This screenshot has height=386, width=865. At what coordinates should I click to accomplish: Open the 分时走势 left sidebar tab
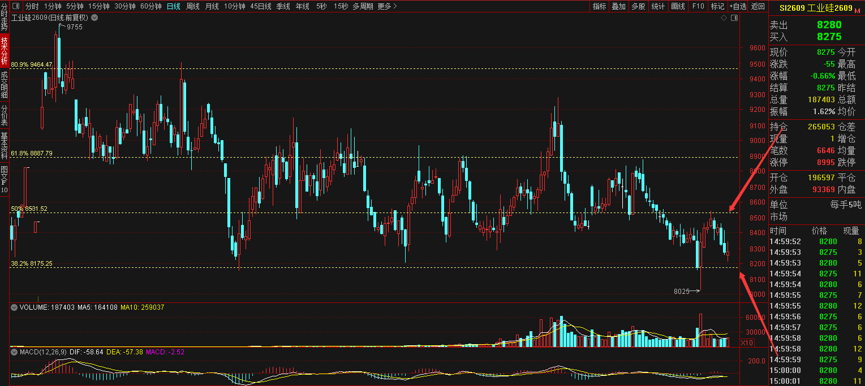[4, 17]
